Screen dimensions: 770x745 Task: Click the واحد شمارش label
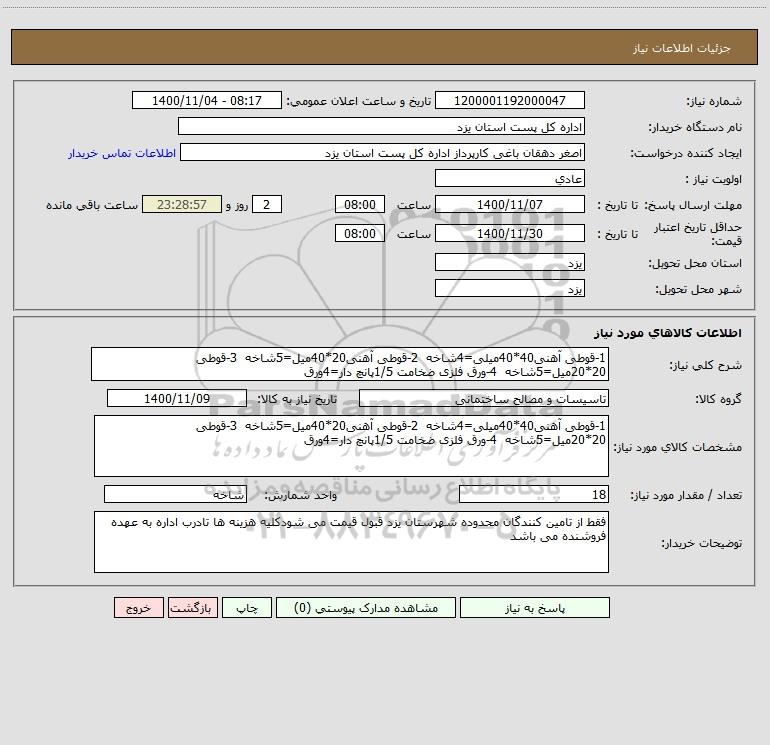point(301,495)
